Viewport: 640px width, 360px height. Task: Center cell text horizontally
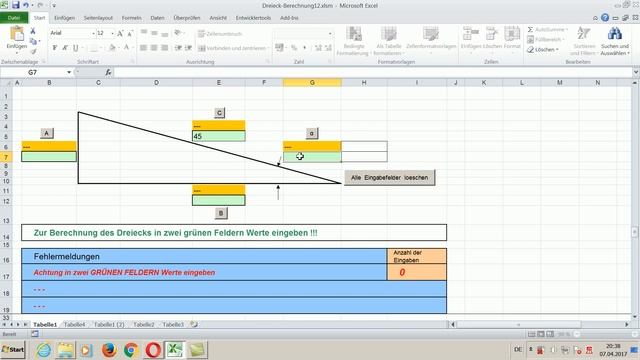(x=154, y=48)
